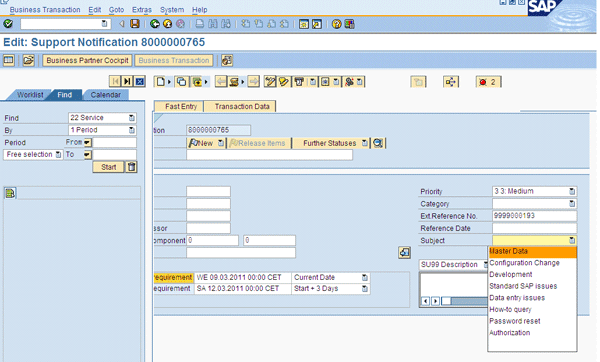The height and width of the screenshot is (362, 600).
Task: Click the green Back arrow icon
Action: [x=155, y=24]
